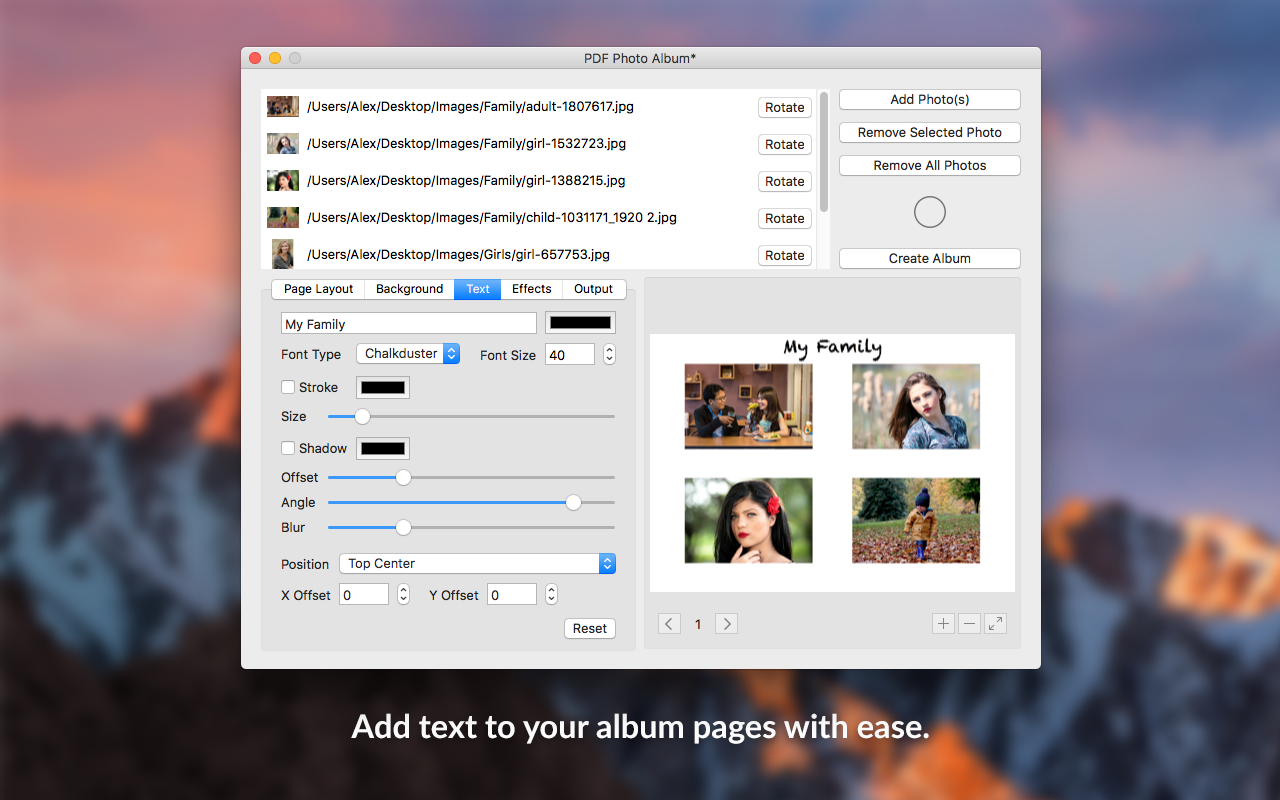Viewport: 1280px width, 800px height.
Task: Click the adult-1807617.jpg thumbnail
Action: coord(283,107)
